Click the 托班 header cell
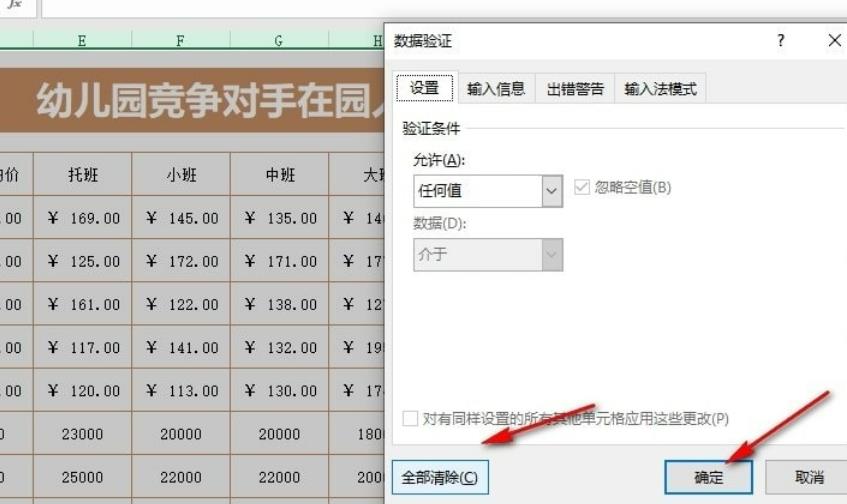 (x=82, y=174)
